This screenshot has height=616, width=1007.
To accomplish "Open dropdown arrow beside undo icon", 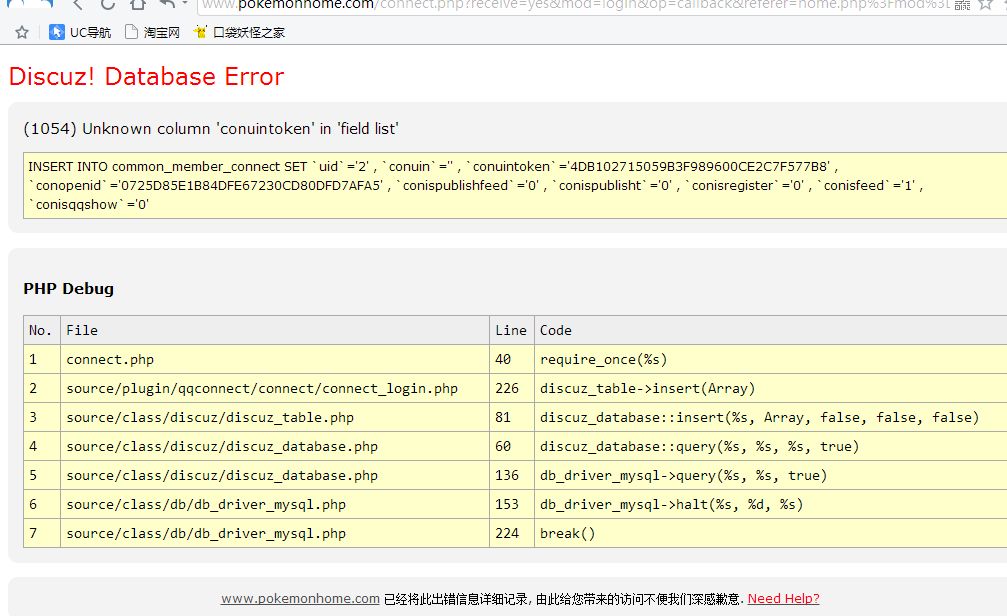I will coord(185,4).
